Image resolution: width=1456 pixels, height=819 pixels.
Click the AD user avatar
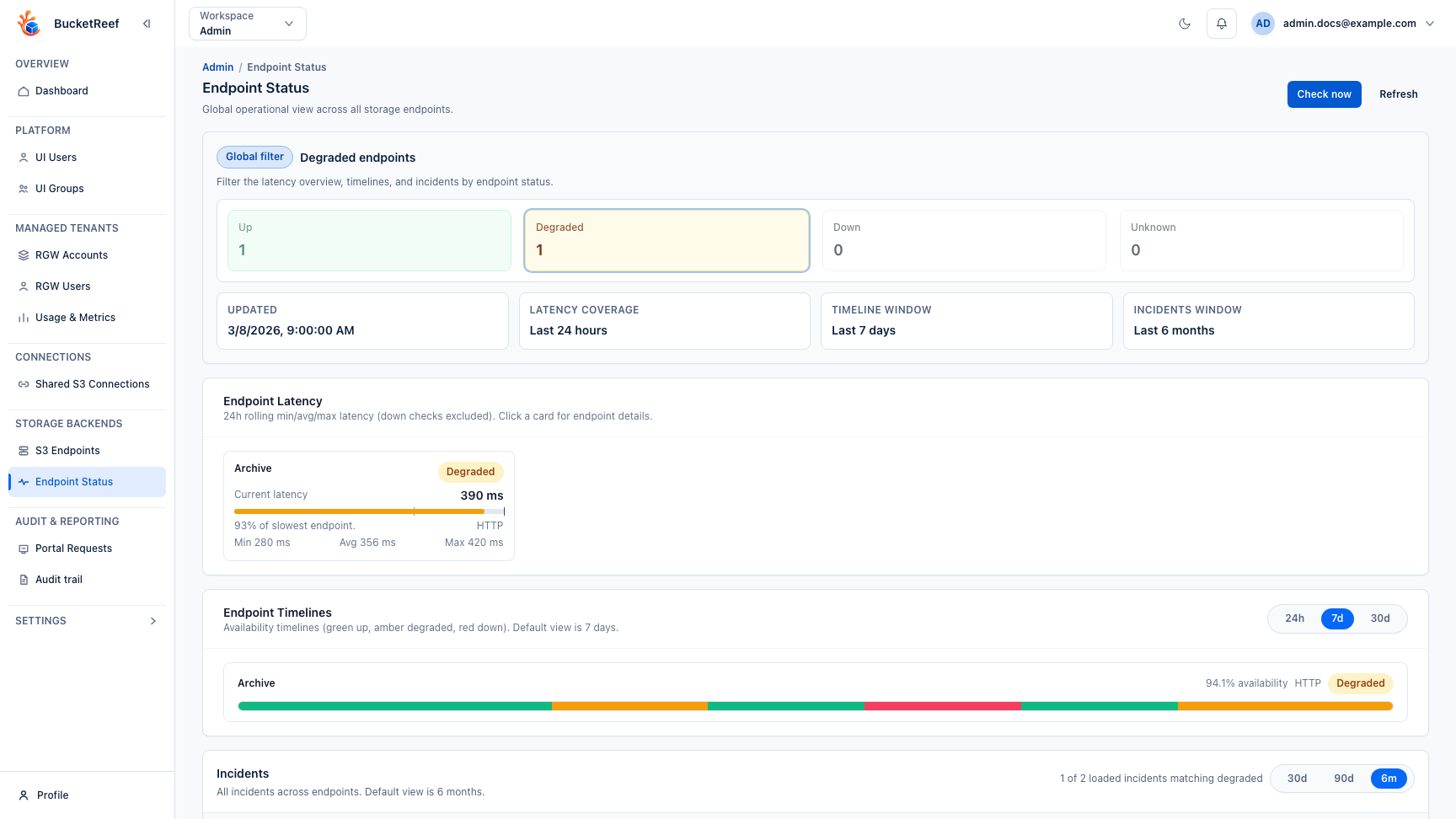pyautogui.click(x=1263, y=24)
